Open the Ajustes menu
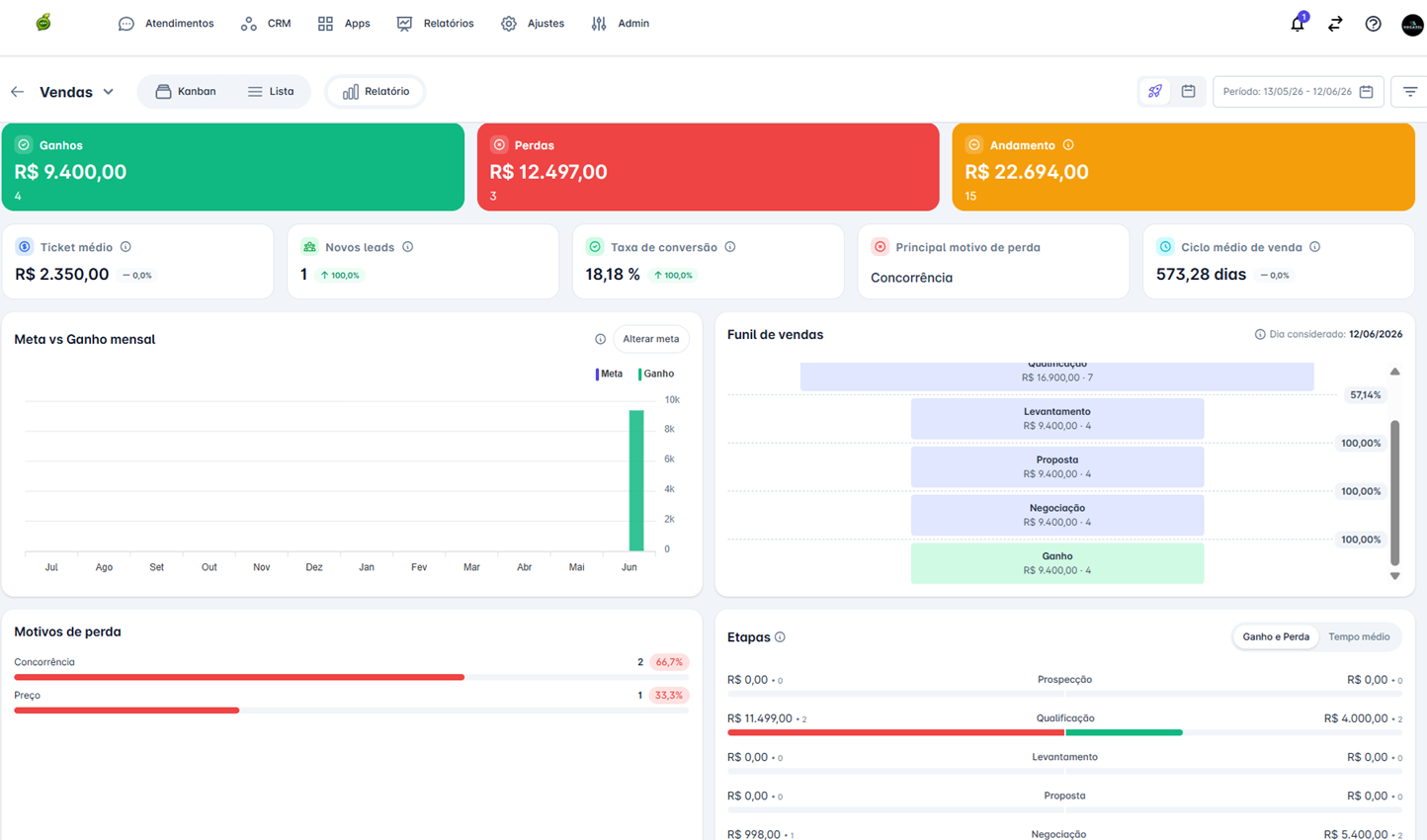Screen dimensions: 1427x840 click(x=533, y=24)
